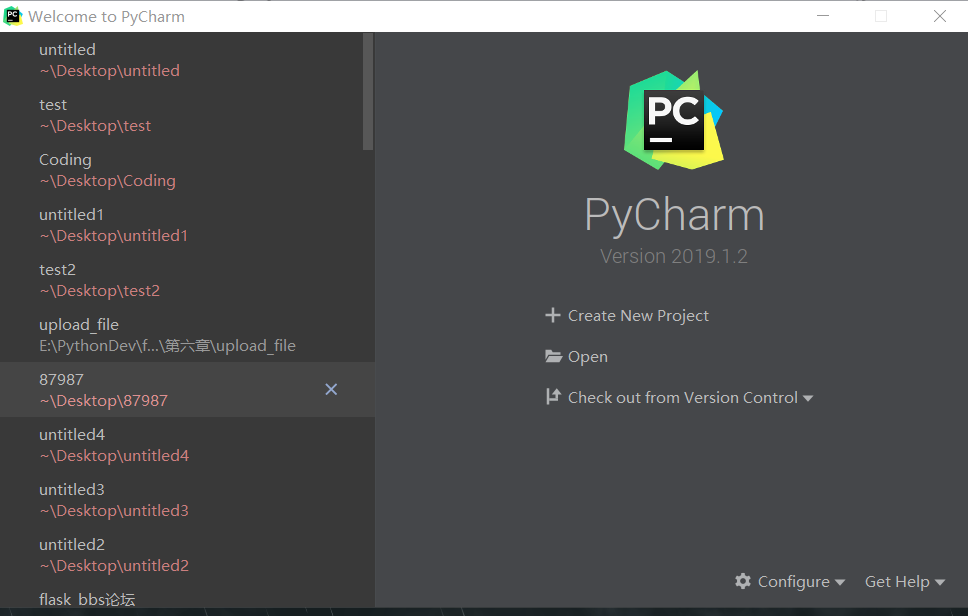Click the PyCharm logo above the version text

(674, 118)
